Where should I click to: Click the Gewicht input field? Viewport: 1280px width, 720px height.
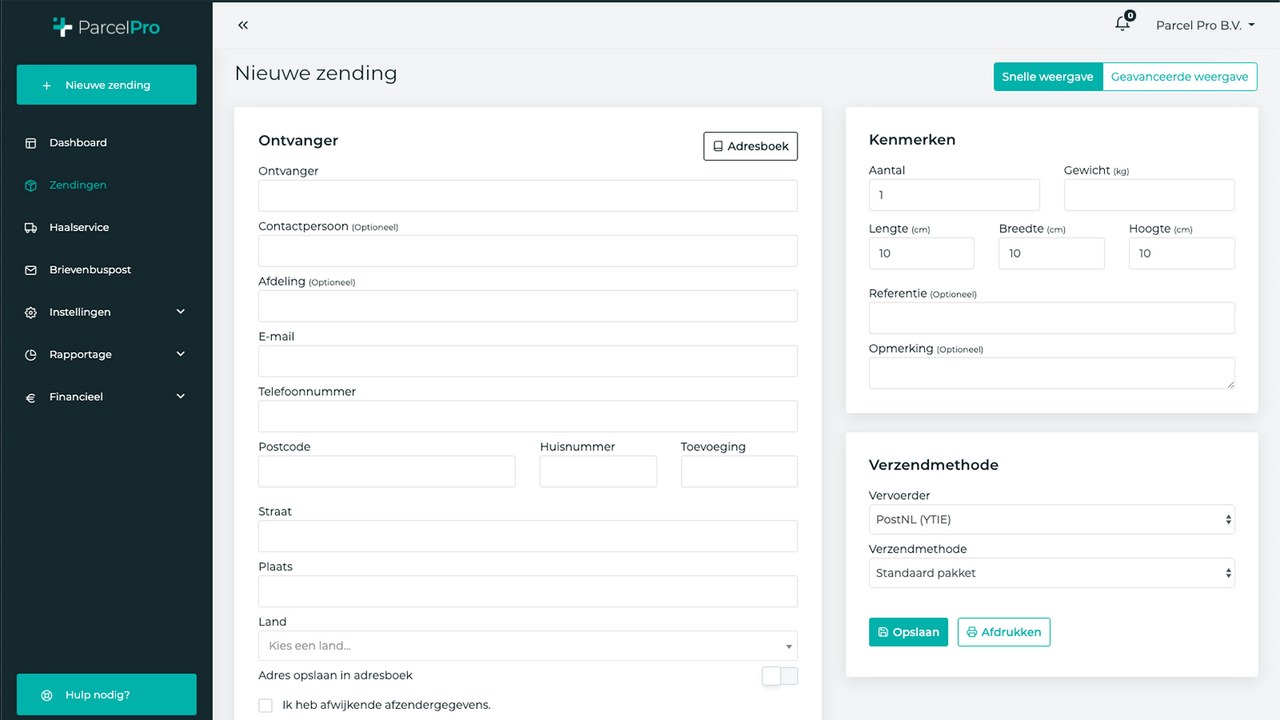(x=1149, y=195)
